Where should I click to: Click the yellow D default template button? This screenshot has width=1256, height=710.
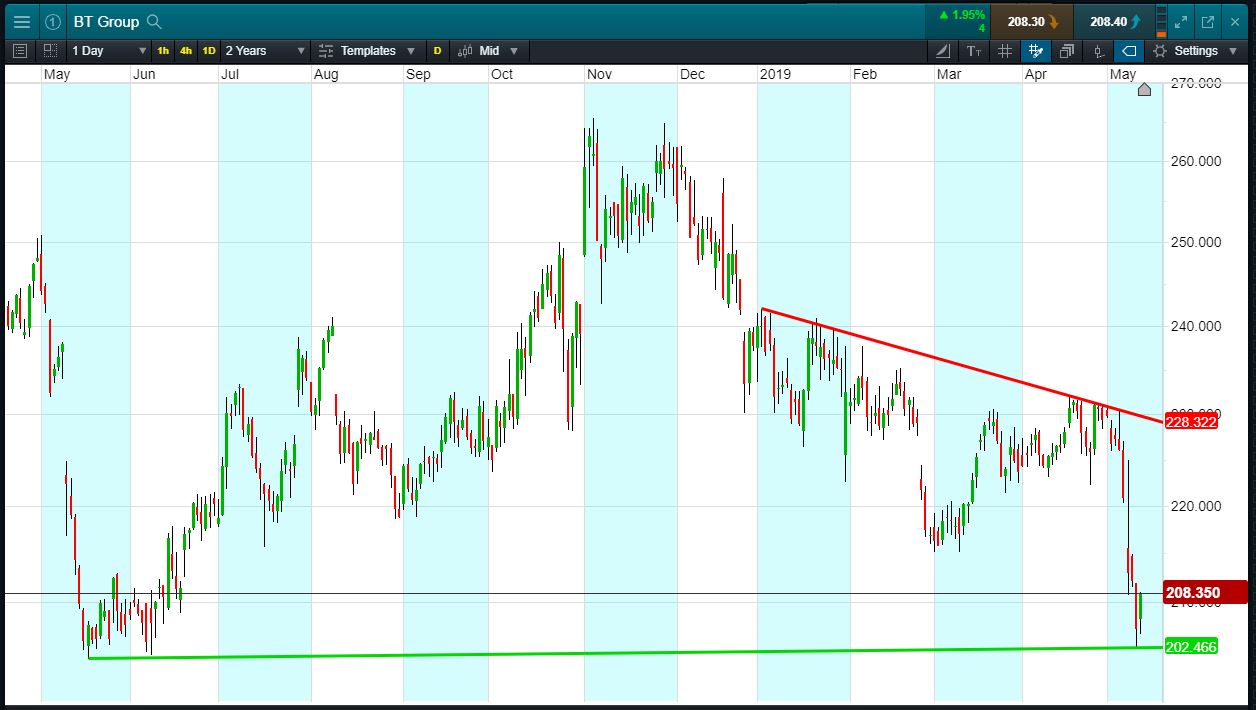pos(437,50)
